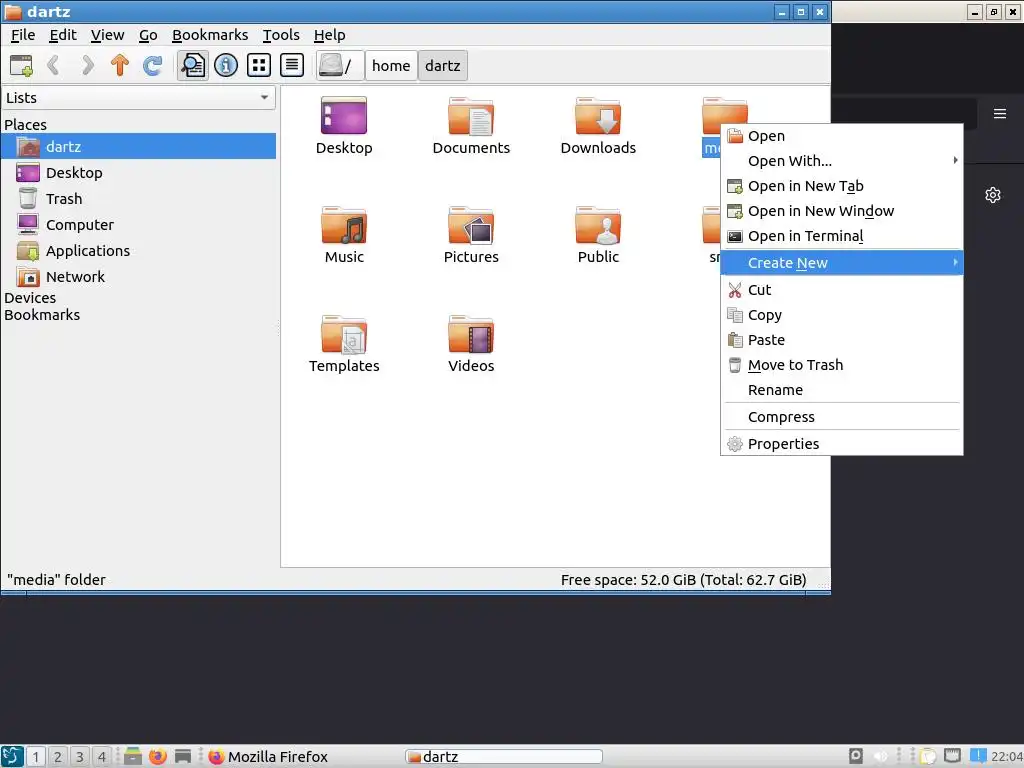This screenshot has height=768, width=1024.
Task: Click the volume icon in system tray
Action: click(881, 756)
